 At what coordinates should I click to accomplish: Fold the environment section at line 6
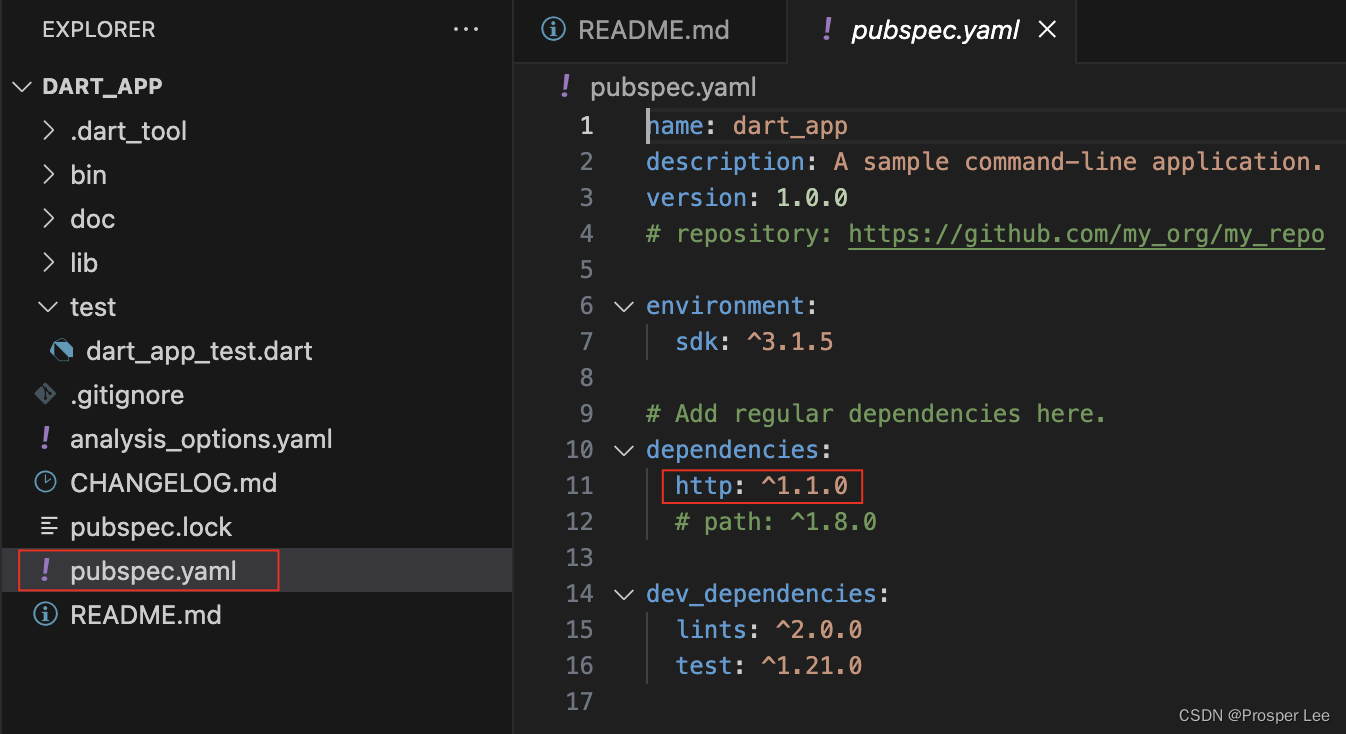click(x=624, y=306)
